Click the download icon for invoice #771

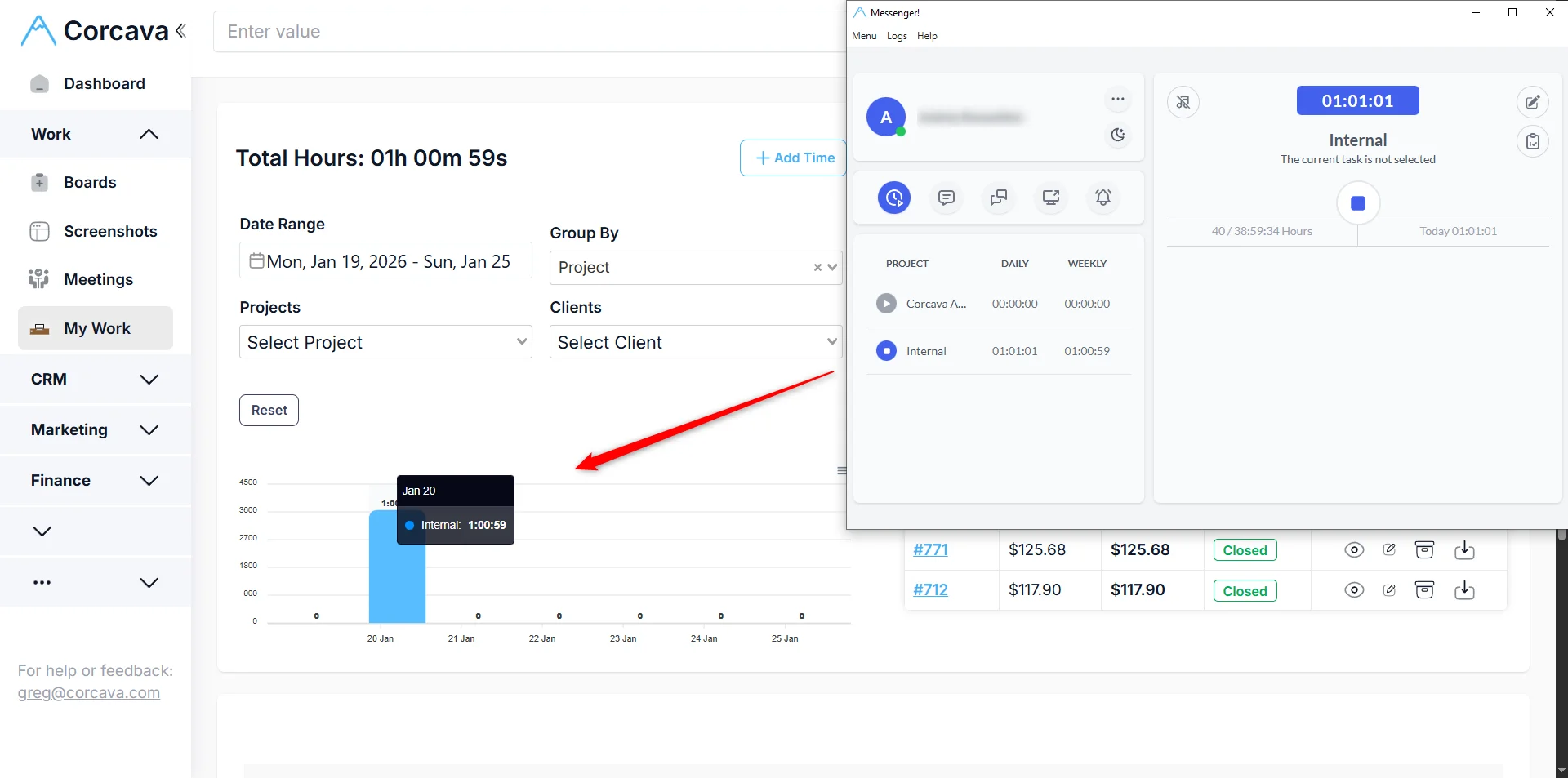coord(1463,550)
